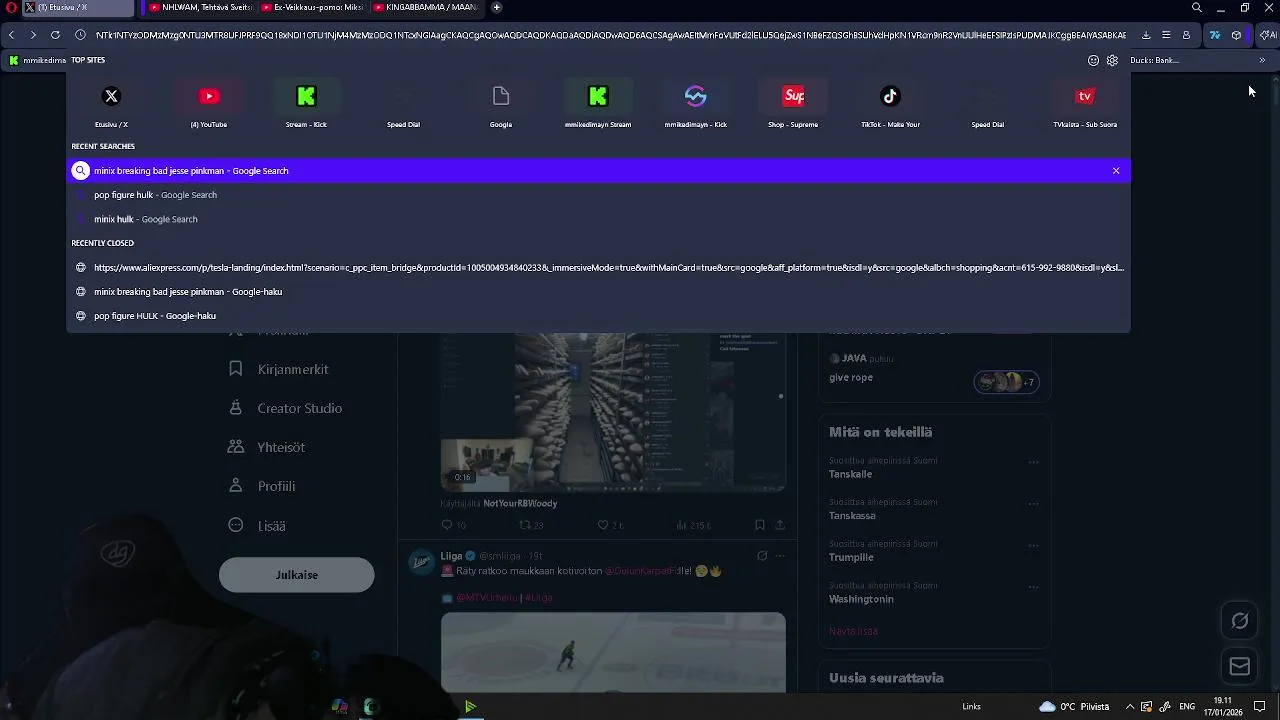Reopen 'minix breaking bad jesse pinkman - Google-haku'
The width and height of the screenshot is (1280, 720).
coord(598,292)
